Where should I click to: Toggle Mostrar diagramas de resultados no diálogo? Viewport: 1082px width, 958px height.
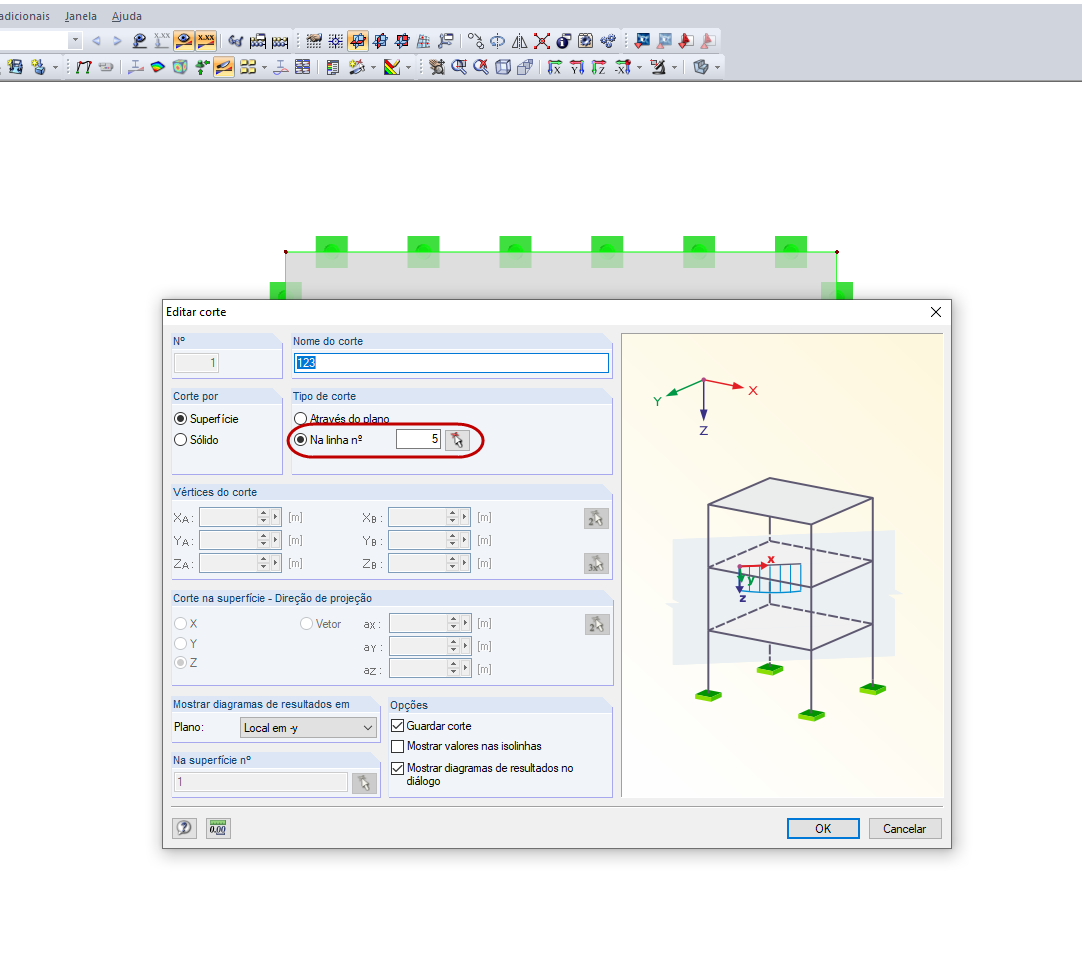(x=397, y=768)
